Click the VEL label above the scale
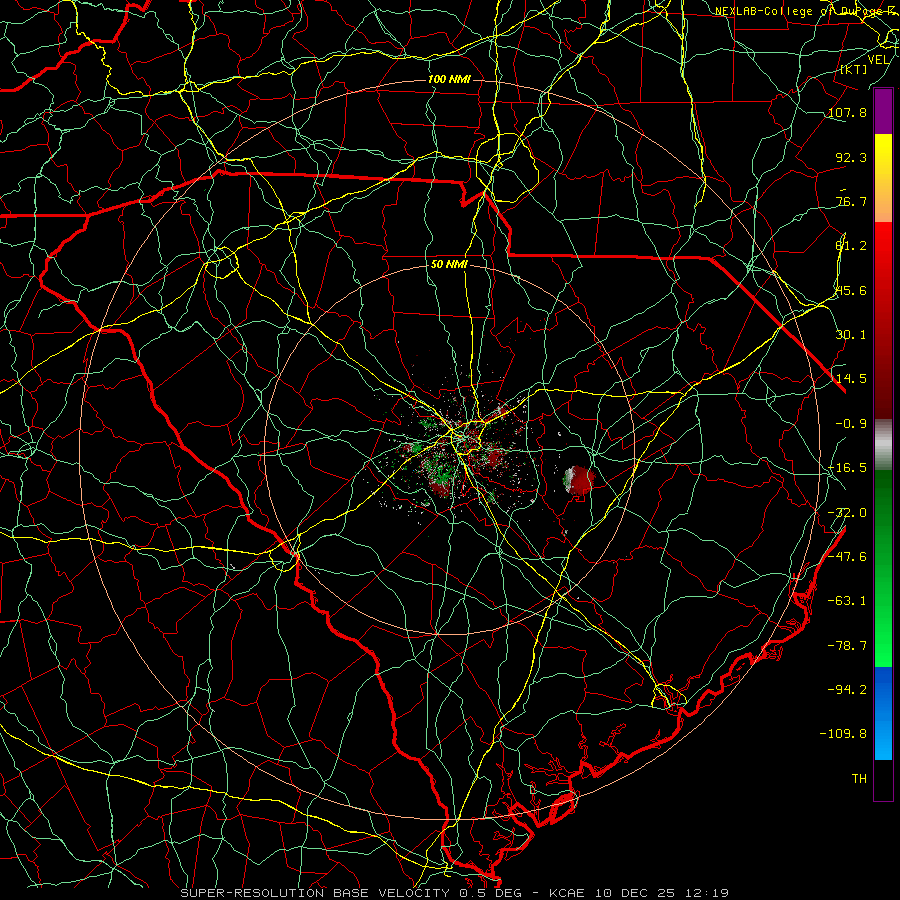The width and height of the screenshot is (900, 900). (878, 60)
